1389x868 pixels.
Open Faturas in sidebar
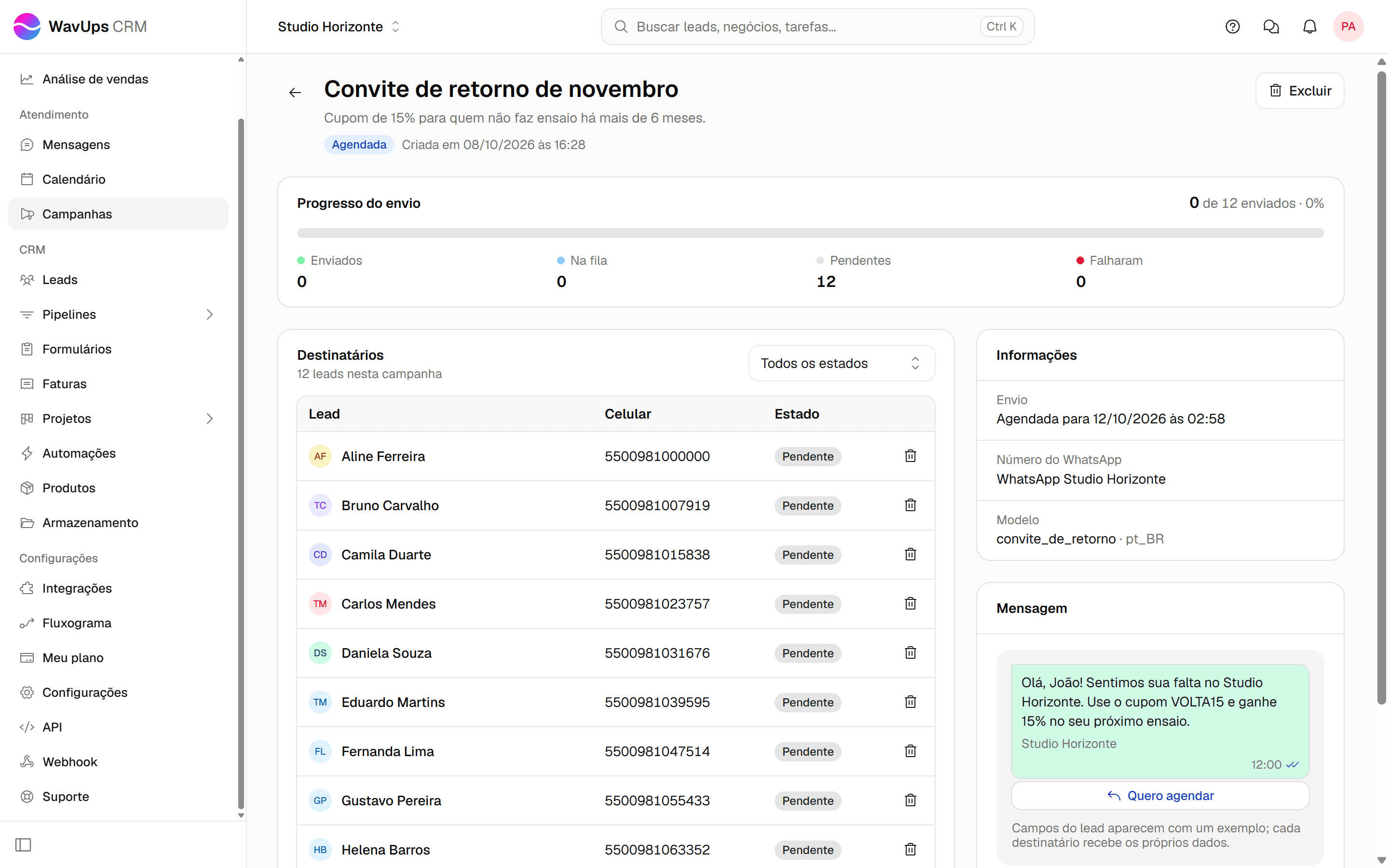coord(118,383)
